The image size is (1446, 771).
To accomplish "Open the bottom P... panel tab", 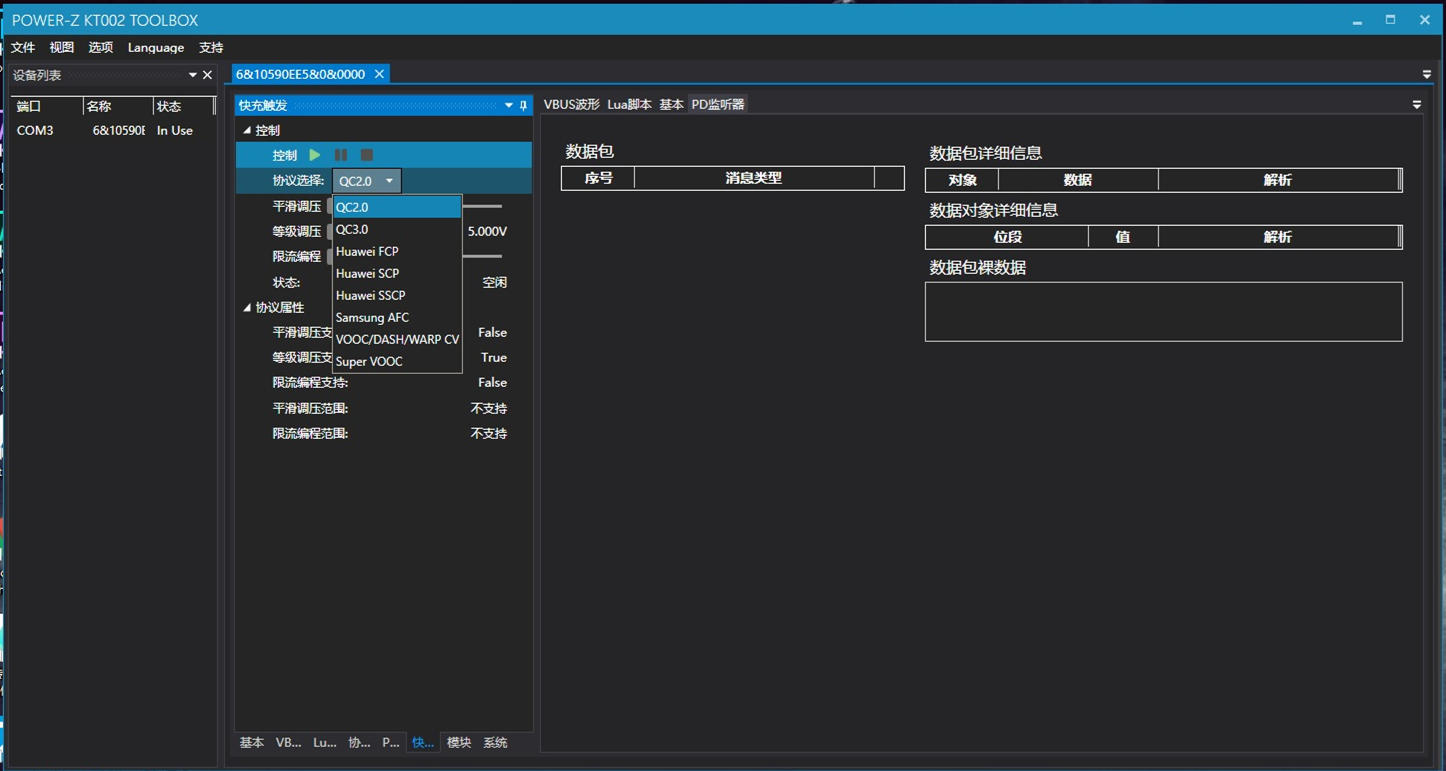I will click(x=391, y=742).
